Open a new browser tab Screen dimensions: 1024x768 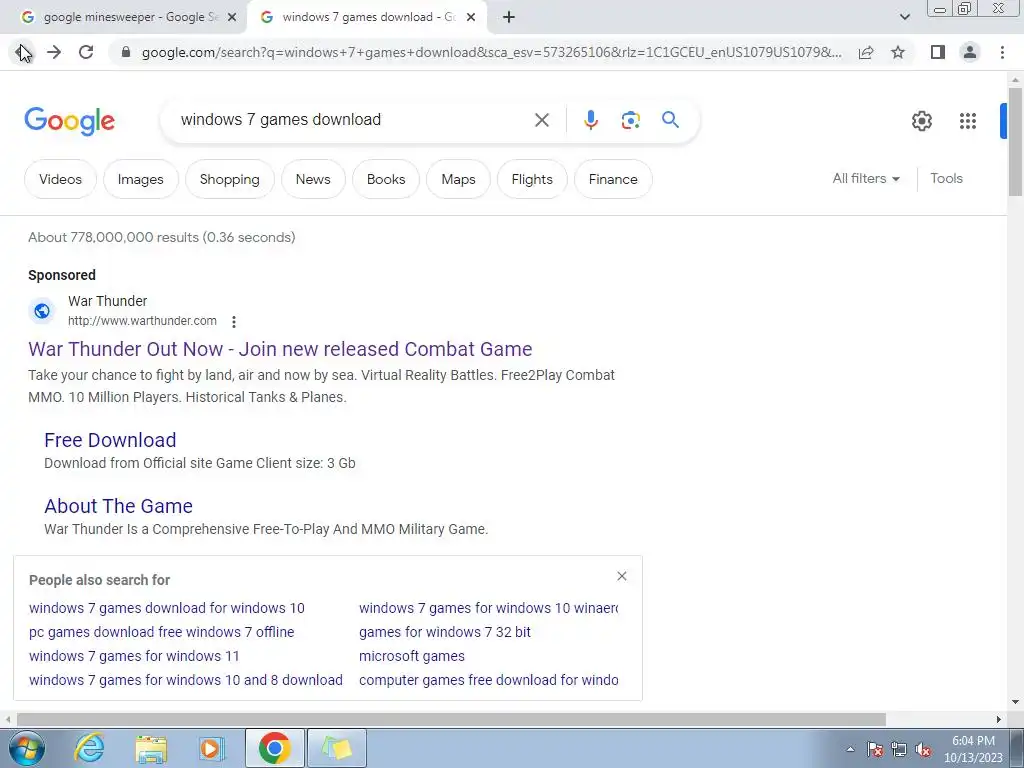click(509, 17)
